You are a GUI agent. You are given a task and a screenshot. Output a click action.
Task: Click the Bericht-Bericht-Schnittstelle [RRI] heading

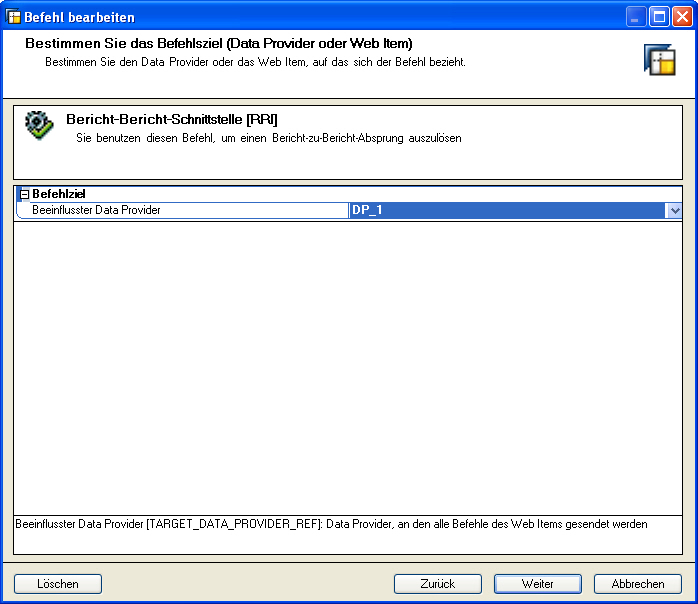(x=165, y=120)
